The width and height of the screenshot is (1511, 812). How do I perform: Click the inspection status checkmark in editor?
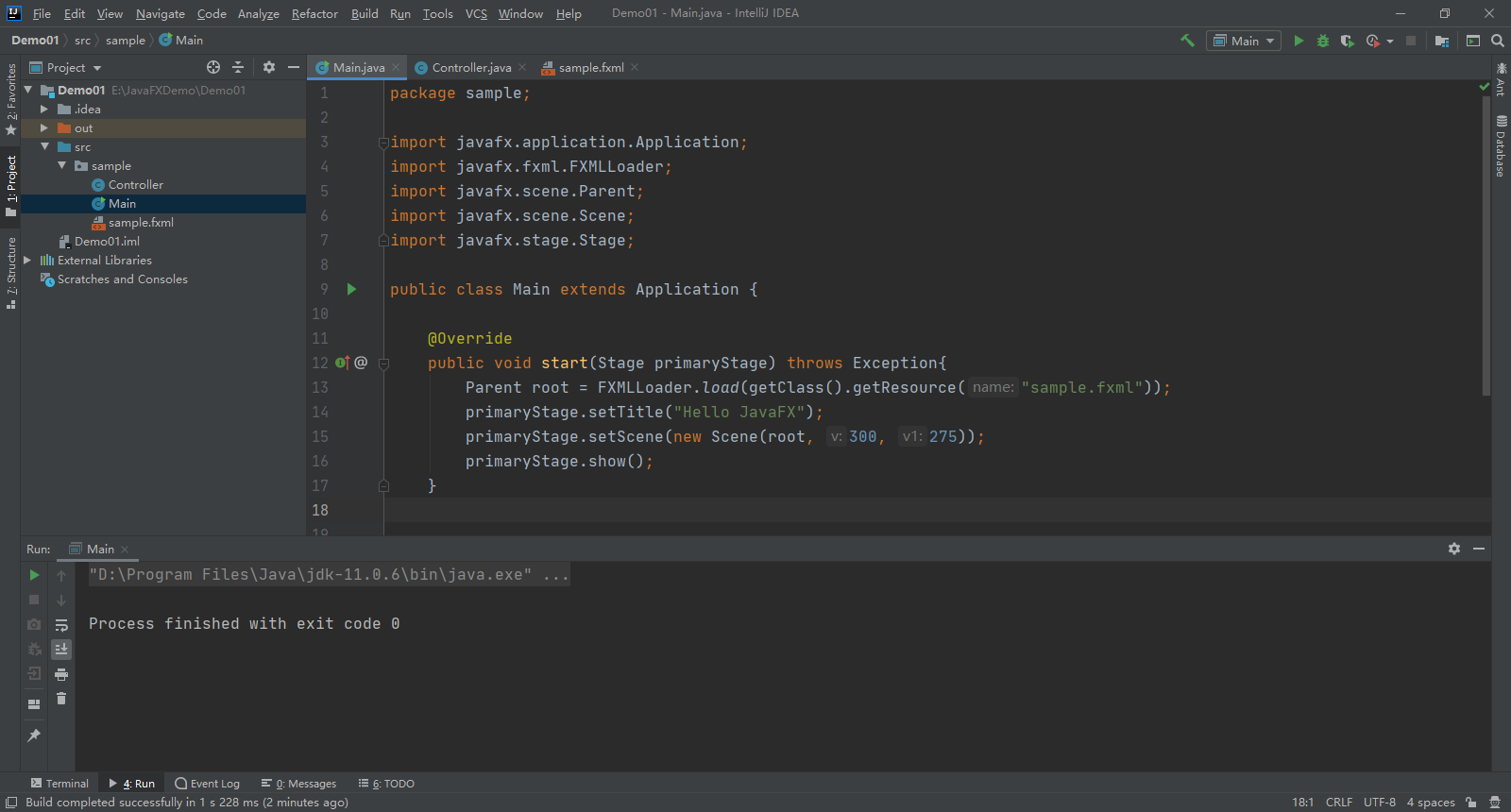pos(1484,86)
